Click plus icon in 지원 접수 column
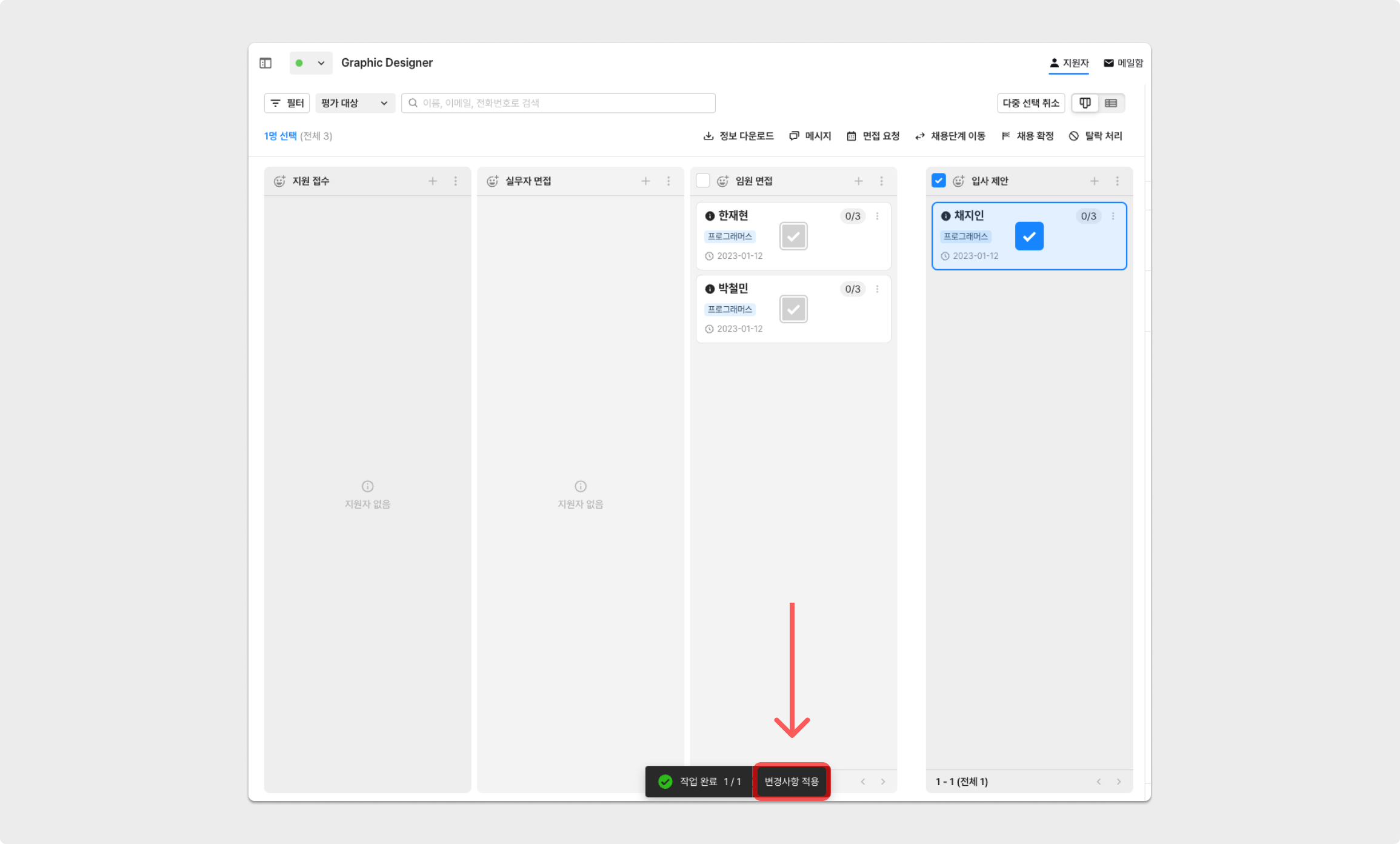 coord(433,181)
